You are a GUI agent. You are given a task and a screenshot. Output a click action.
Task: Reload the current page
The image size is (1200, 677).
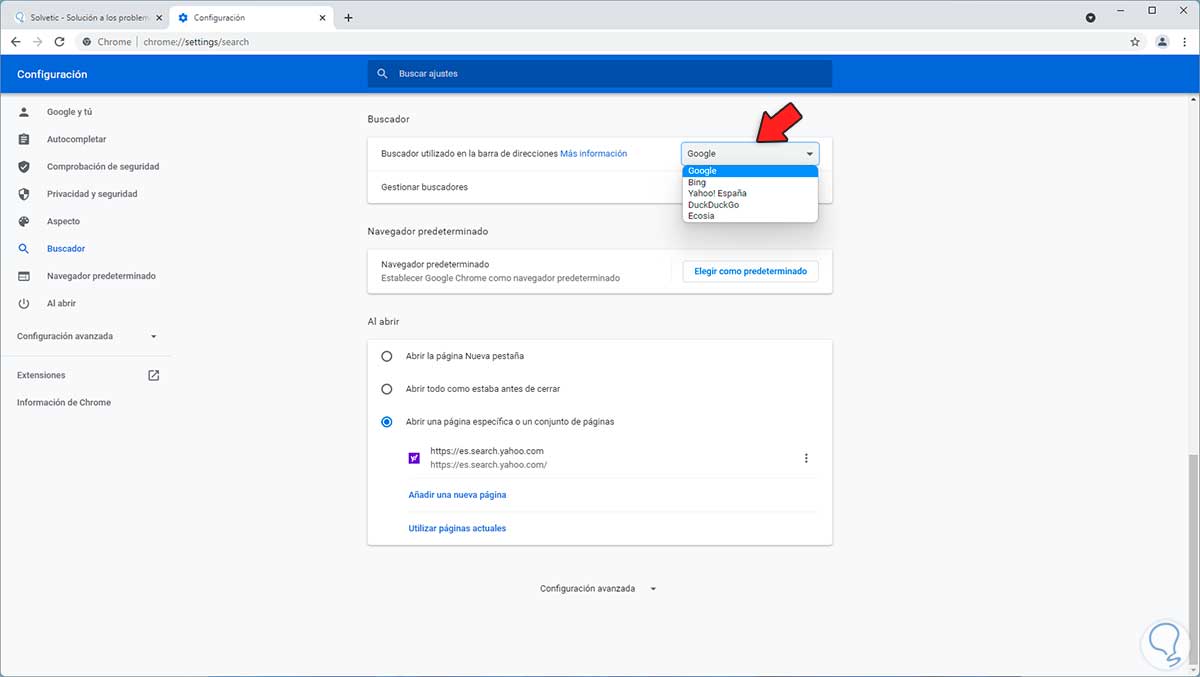click(59, 42)
